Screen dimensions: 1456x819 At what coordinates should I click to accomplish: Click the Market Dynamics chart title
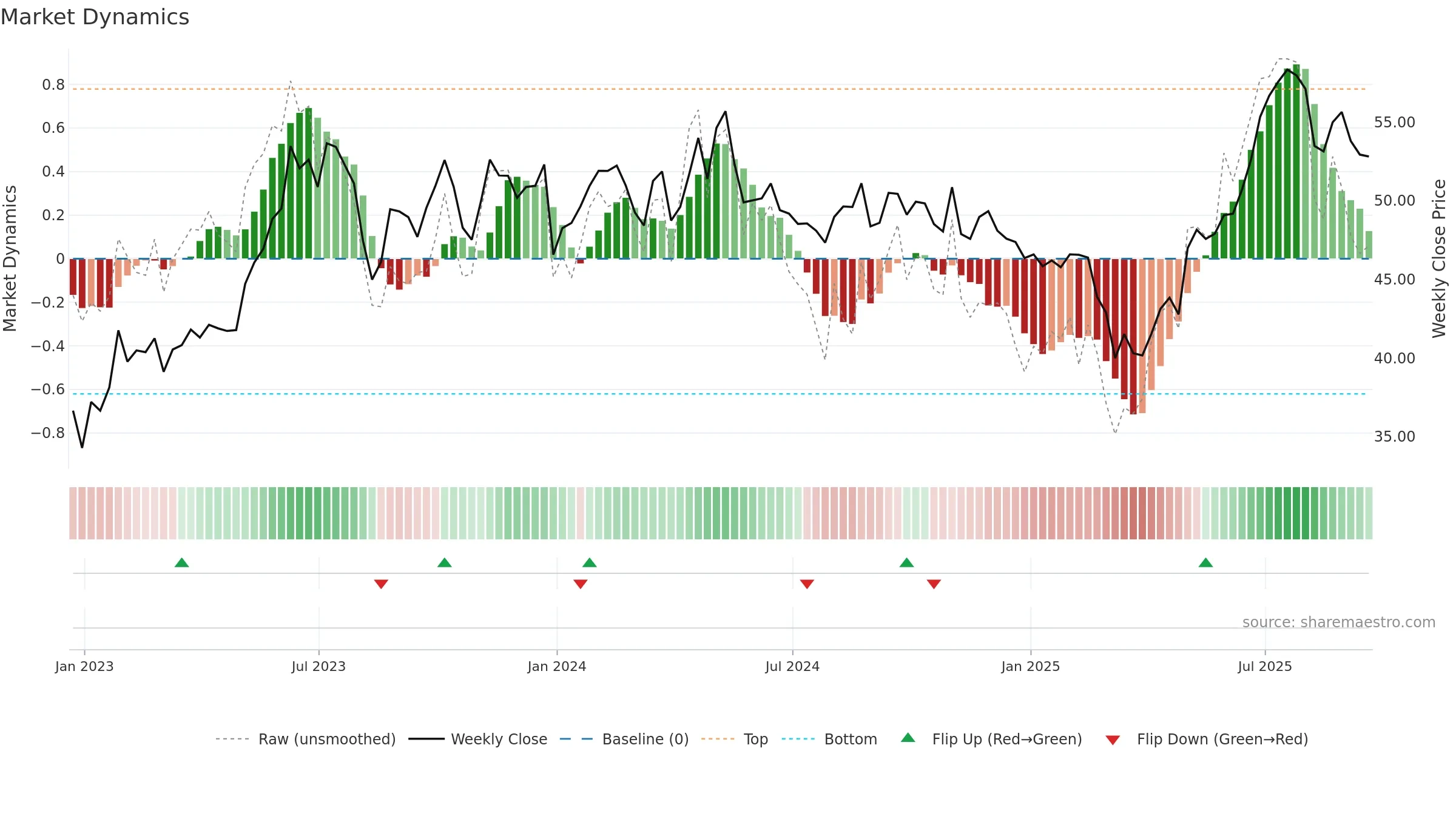(x=95, y=17)
